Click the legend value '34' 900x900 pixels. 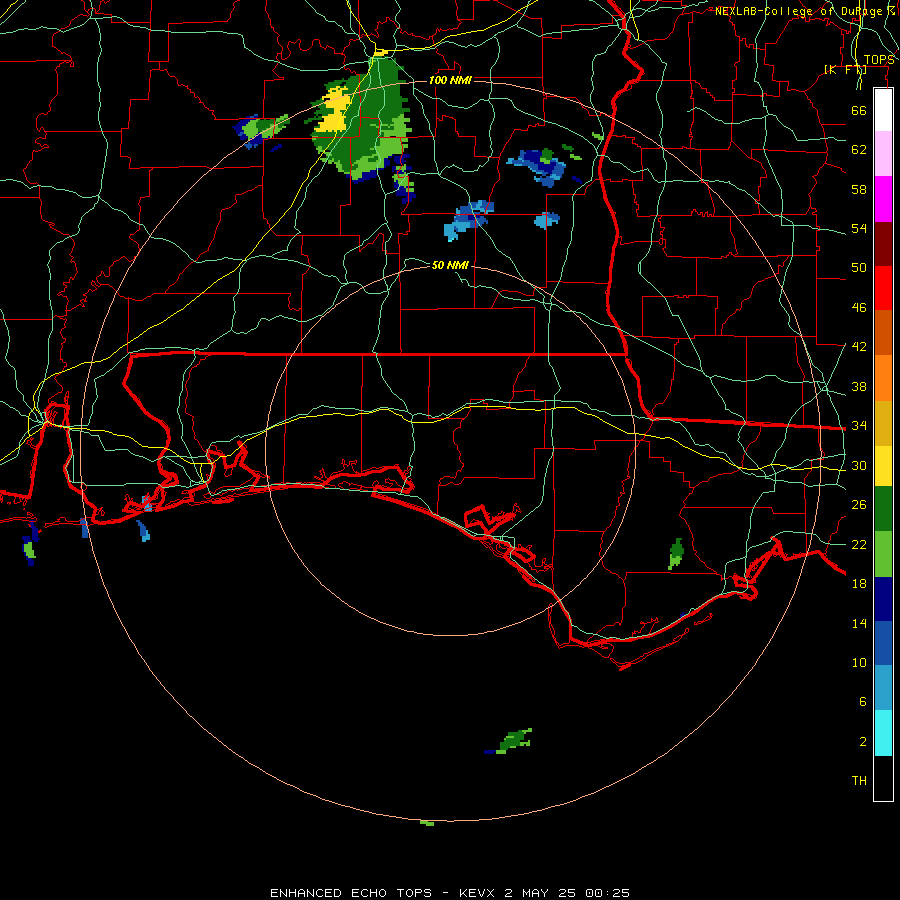pos(859,425)
